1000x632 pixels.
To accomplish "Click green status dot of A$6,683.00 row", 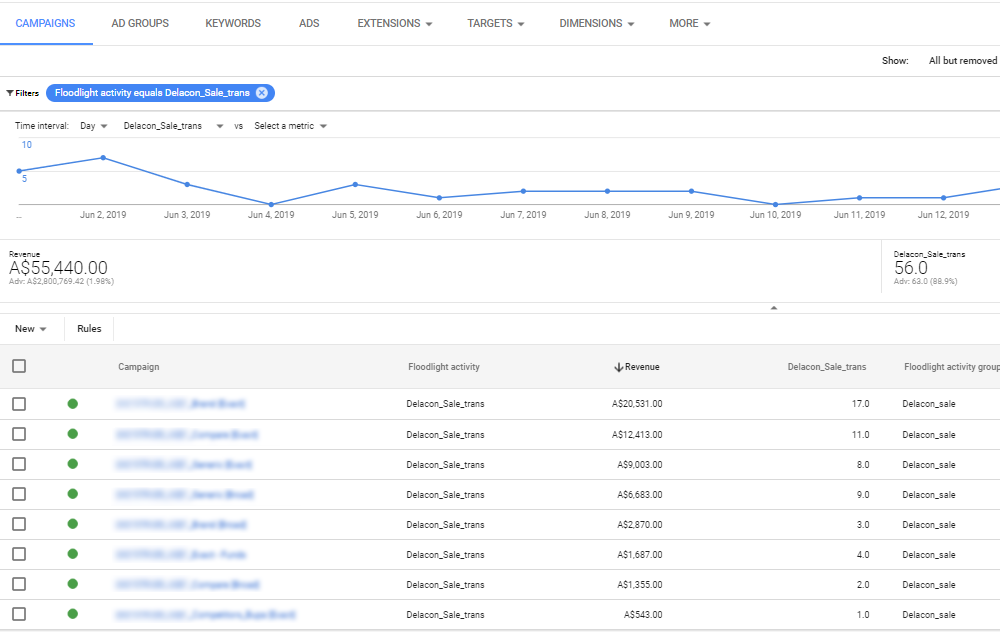I will click(73, 494).
